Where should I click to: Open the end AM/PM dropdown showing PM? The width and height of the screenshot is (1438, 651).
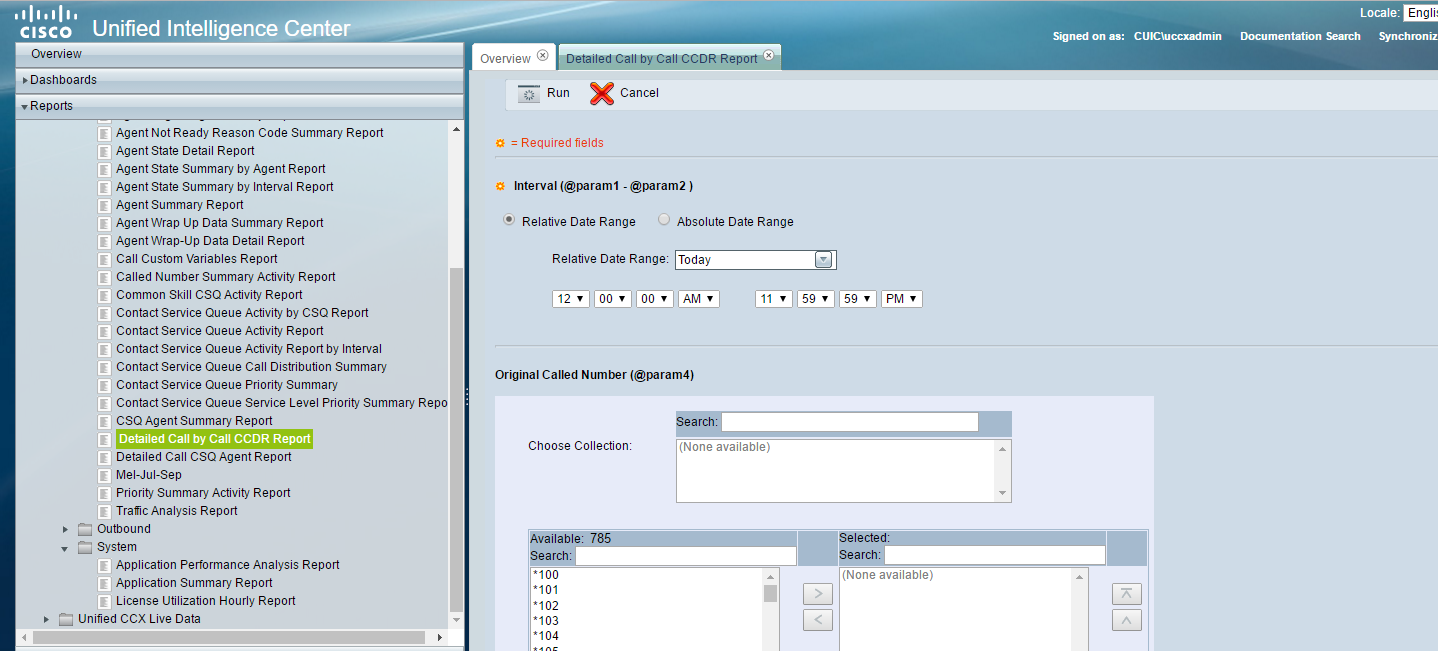901,299
